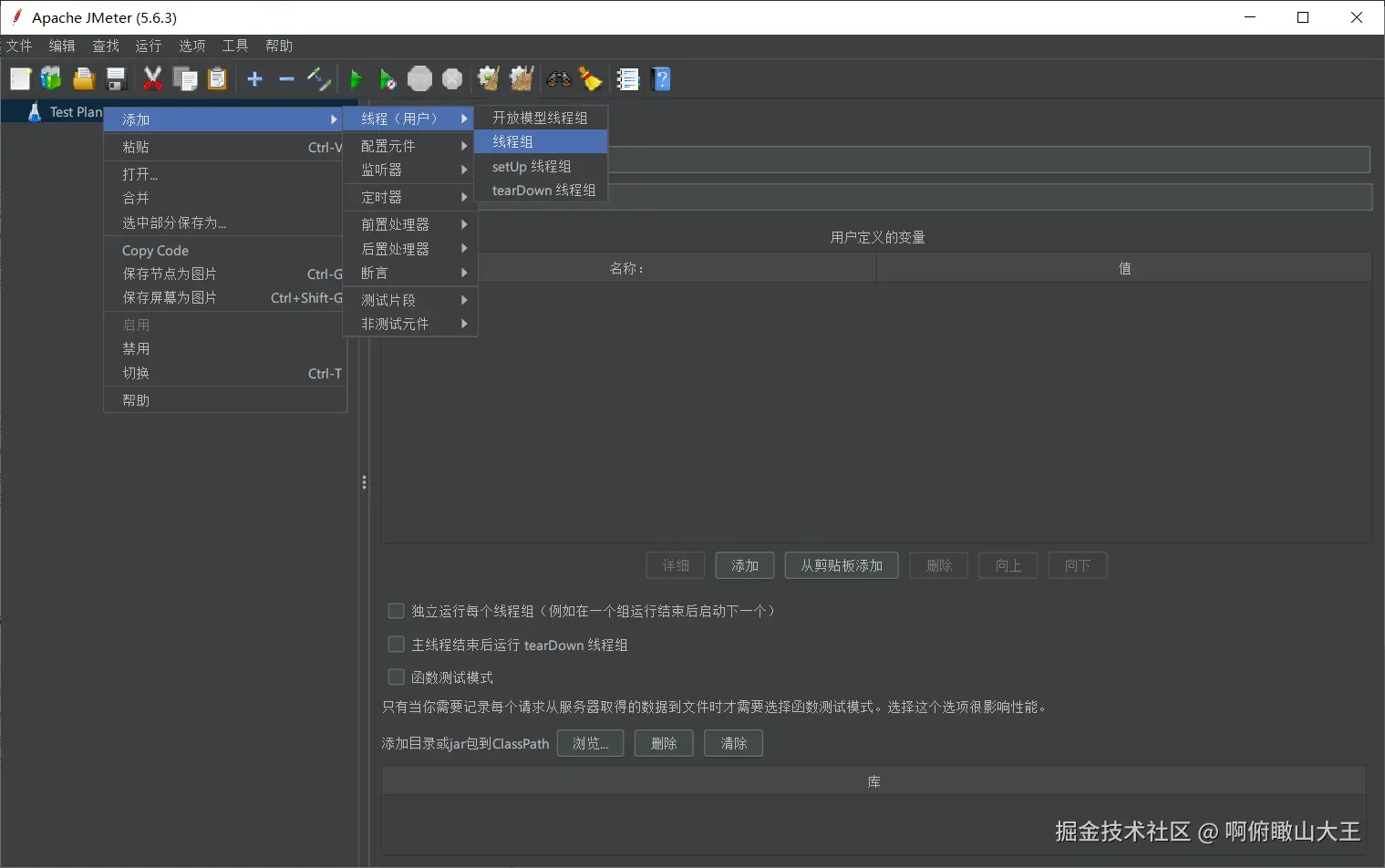Open the 编辑 menu

[x=62, y=46]
